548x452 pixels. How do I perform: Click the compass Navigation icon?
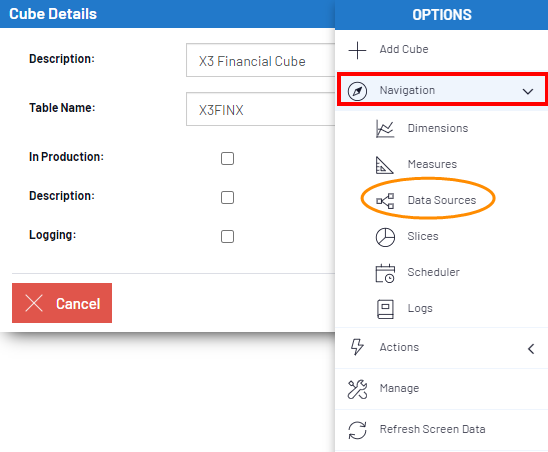pyautogui.click(x=357, y=91)
